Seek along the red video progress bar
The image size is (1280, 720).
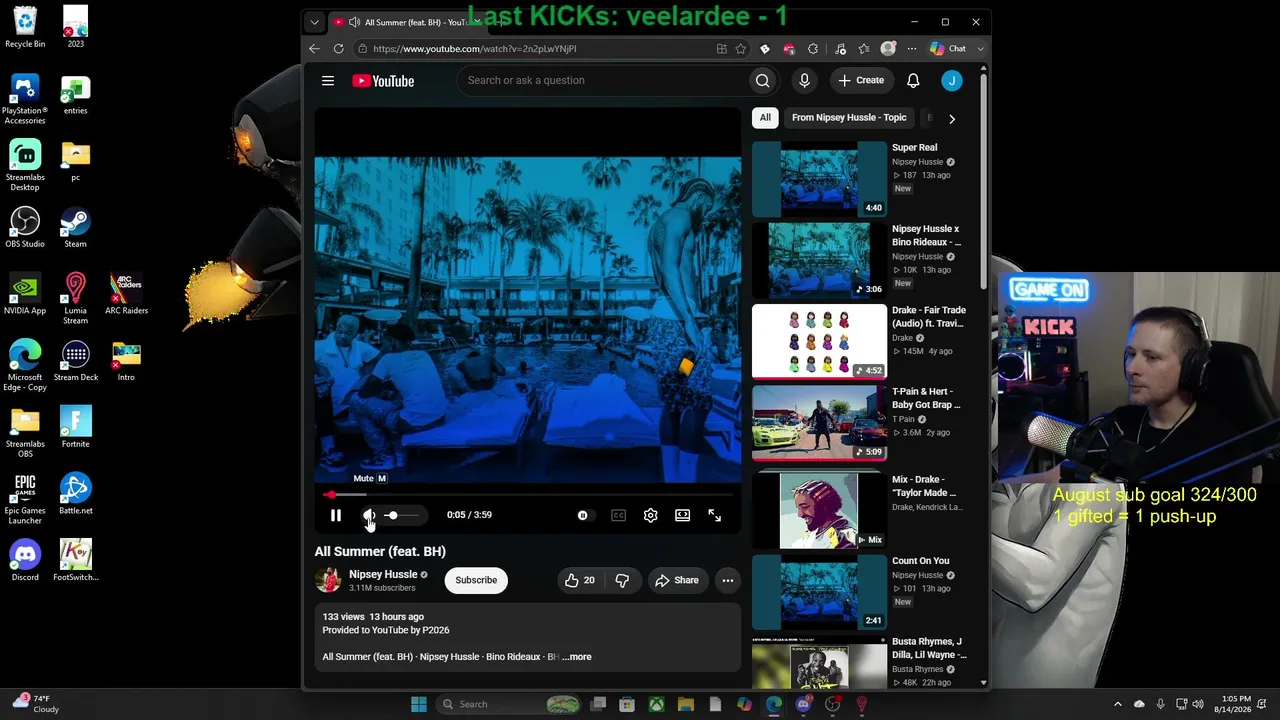click(528, 494)
